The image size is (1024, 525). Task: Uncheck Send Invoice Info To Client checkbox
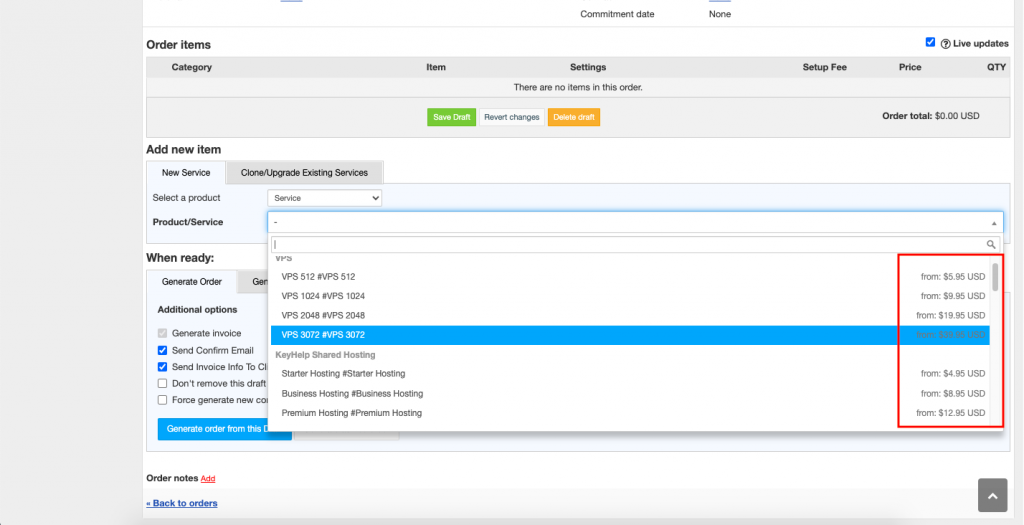coord(163,367)
